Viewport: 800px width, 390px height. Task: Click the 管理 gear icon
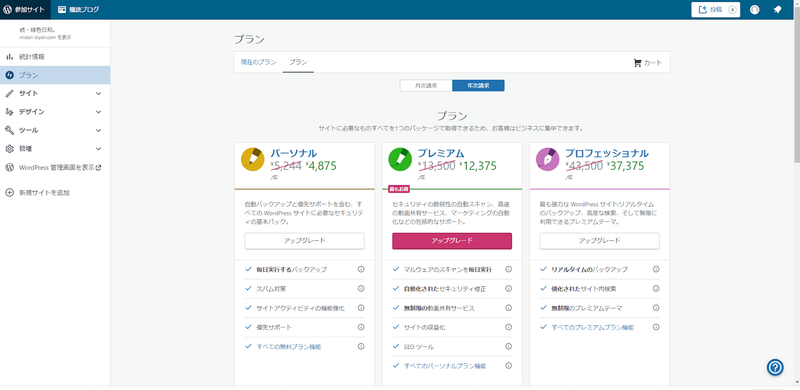point(9,149)
